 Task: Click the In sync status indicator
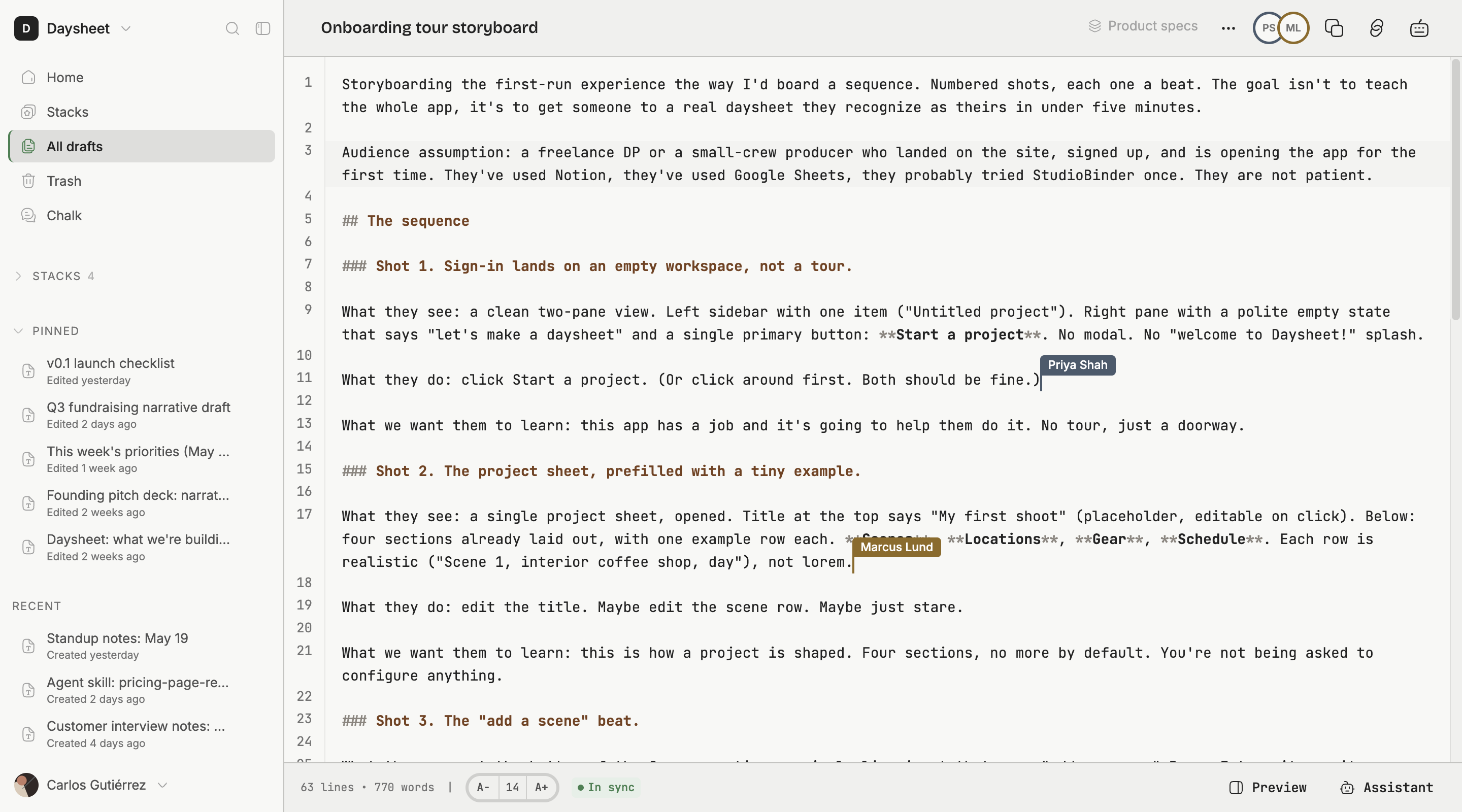pyautogui.click(x=606, y=788)
